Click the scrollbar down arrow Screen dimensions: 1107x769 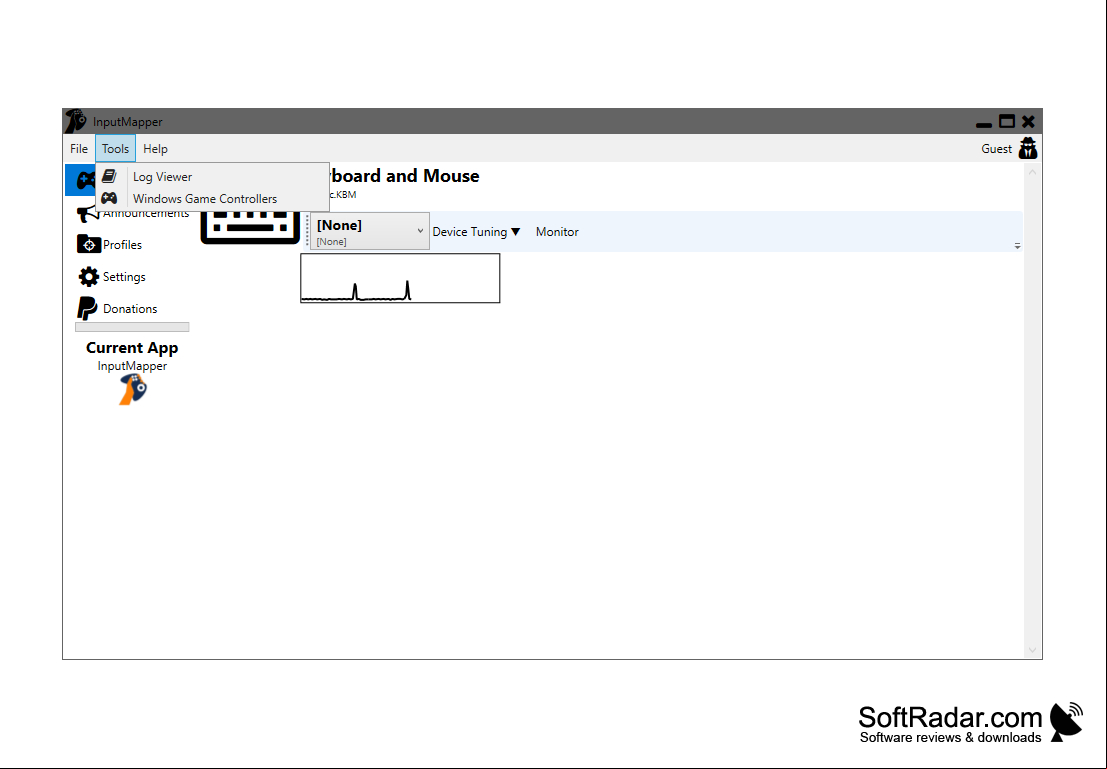point(1032,650)
